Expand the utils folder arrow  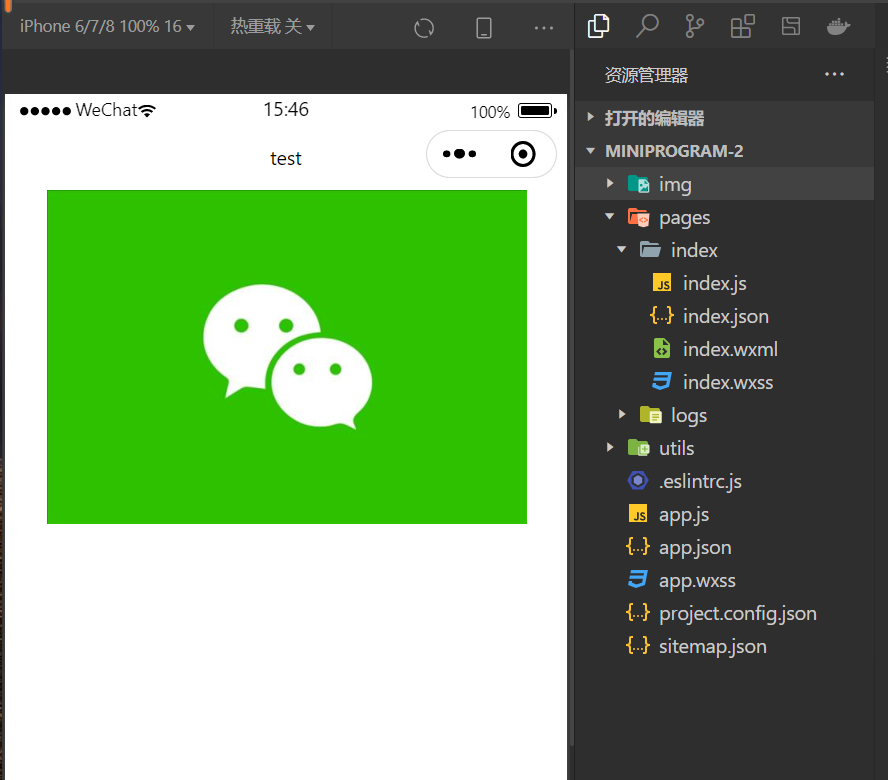click(x=609, y=447)
